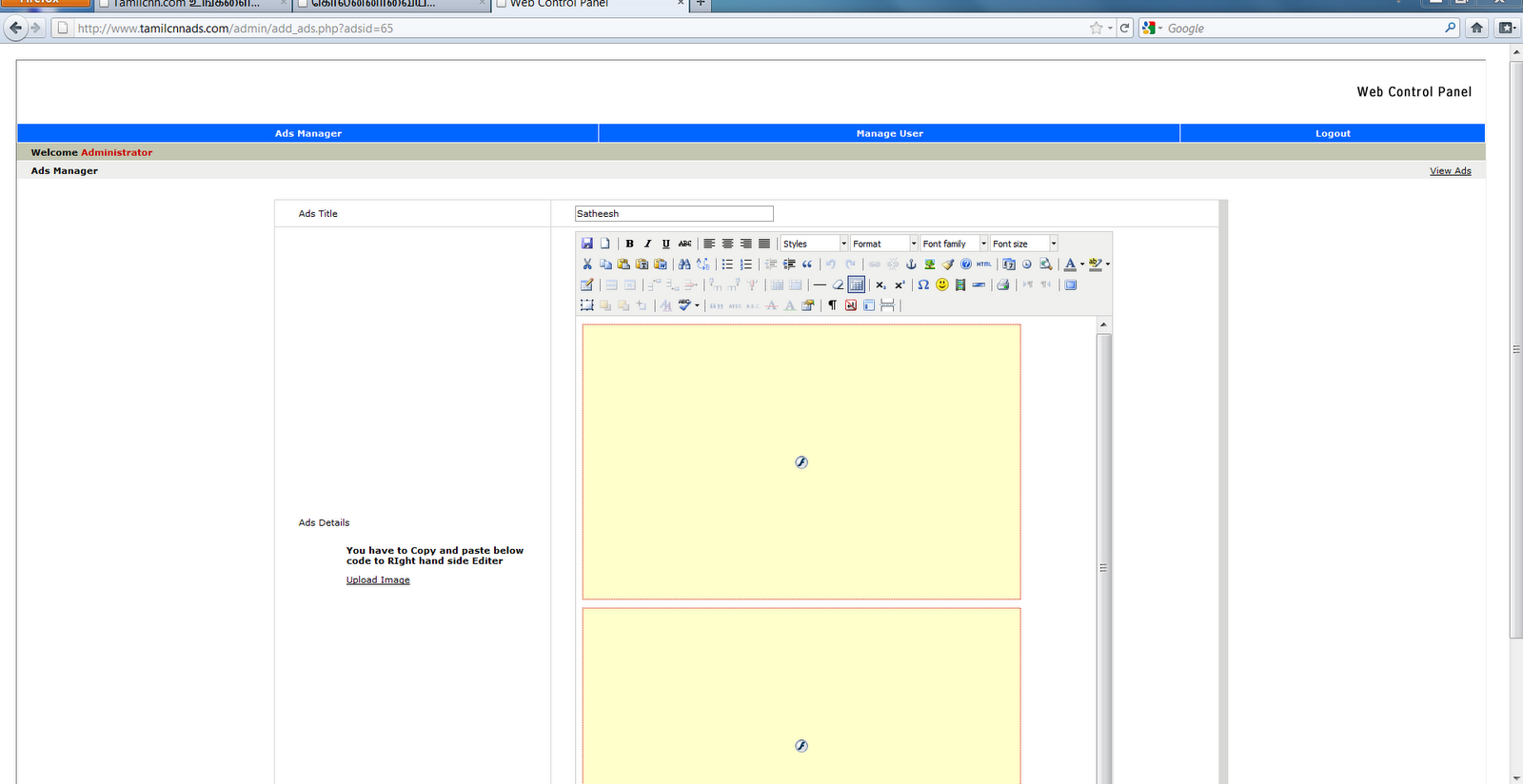Toggle the numbered list
1523x784 pixels.
click(x=746, y=265)
